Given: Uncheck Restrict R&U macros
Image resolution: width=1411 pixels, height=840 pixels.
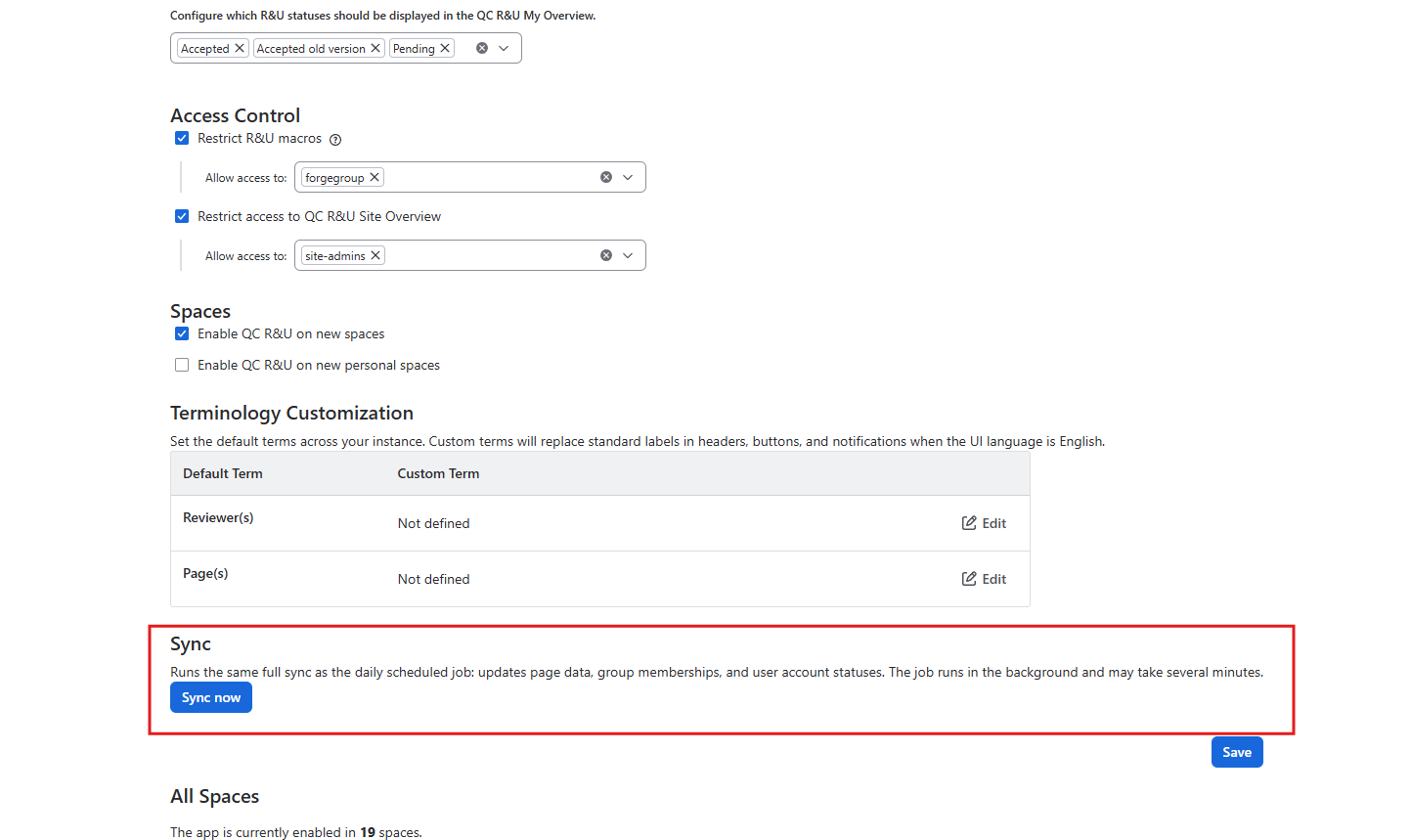Looking at the screenshot, I should tap(182, 138).
